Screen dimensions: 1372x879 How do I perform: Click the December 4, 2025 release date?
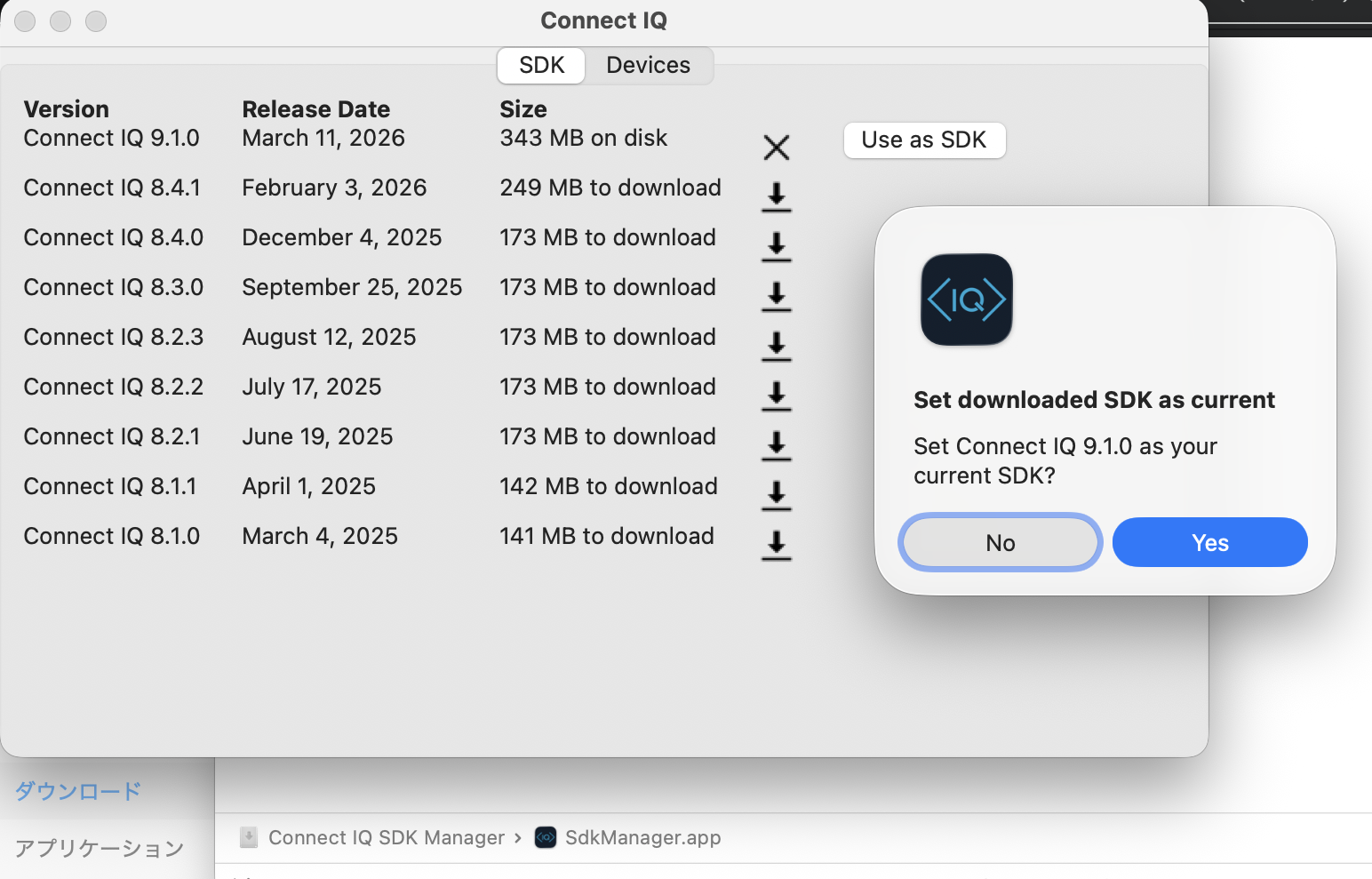coord(342,237)
